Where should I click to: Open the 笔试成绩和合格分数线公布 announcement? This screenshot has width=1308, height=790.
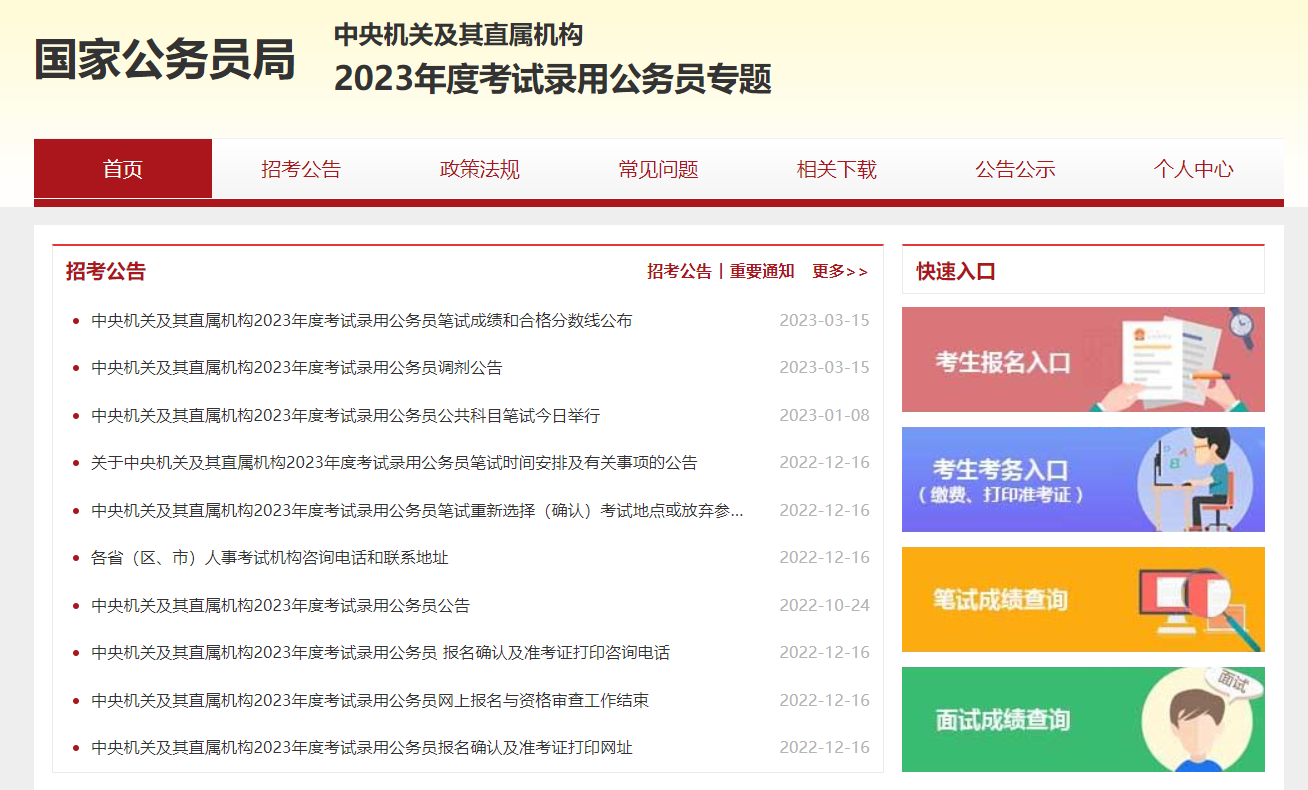pos(361,321)
